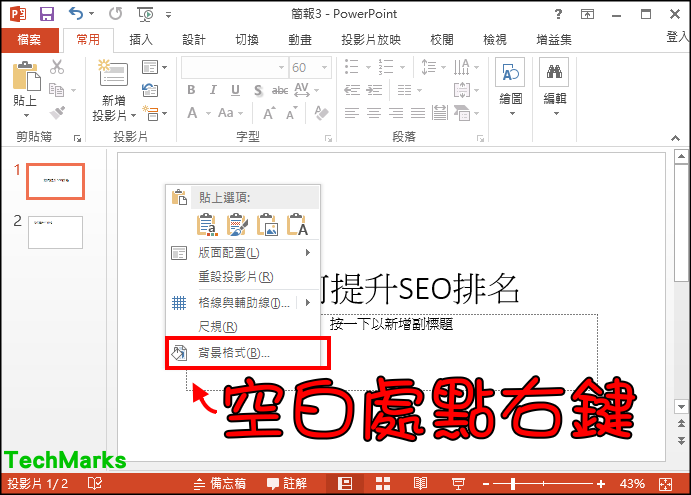The image size is (691, 495).
Task: Open the 編輯 editing button with binoculars
Action: coord(554,87)
